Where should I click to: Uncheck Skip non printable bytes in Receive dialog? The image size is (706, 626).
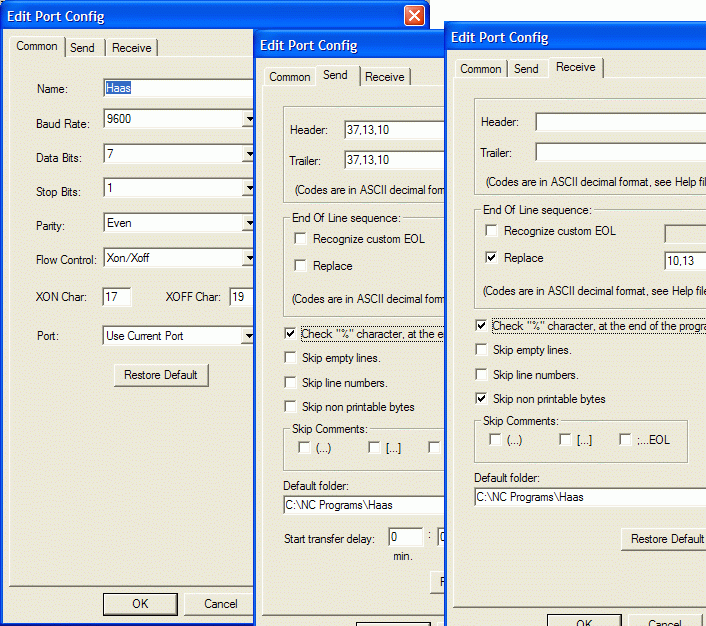point(481,399)
